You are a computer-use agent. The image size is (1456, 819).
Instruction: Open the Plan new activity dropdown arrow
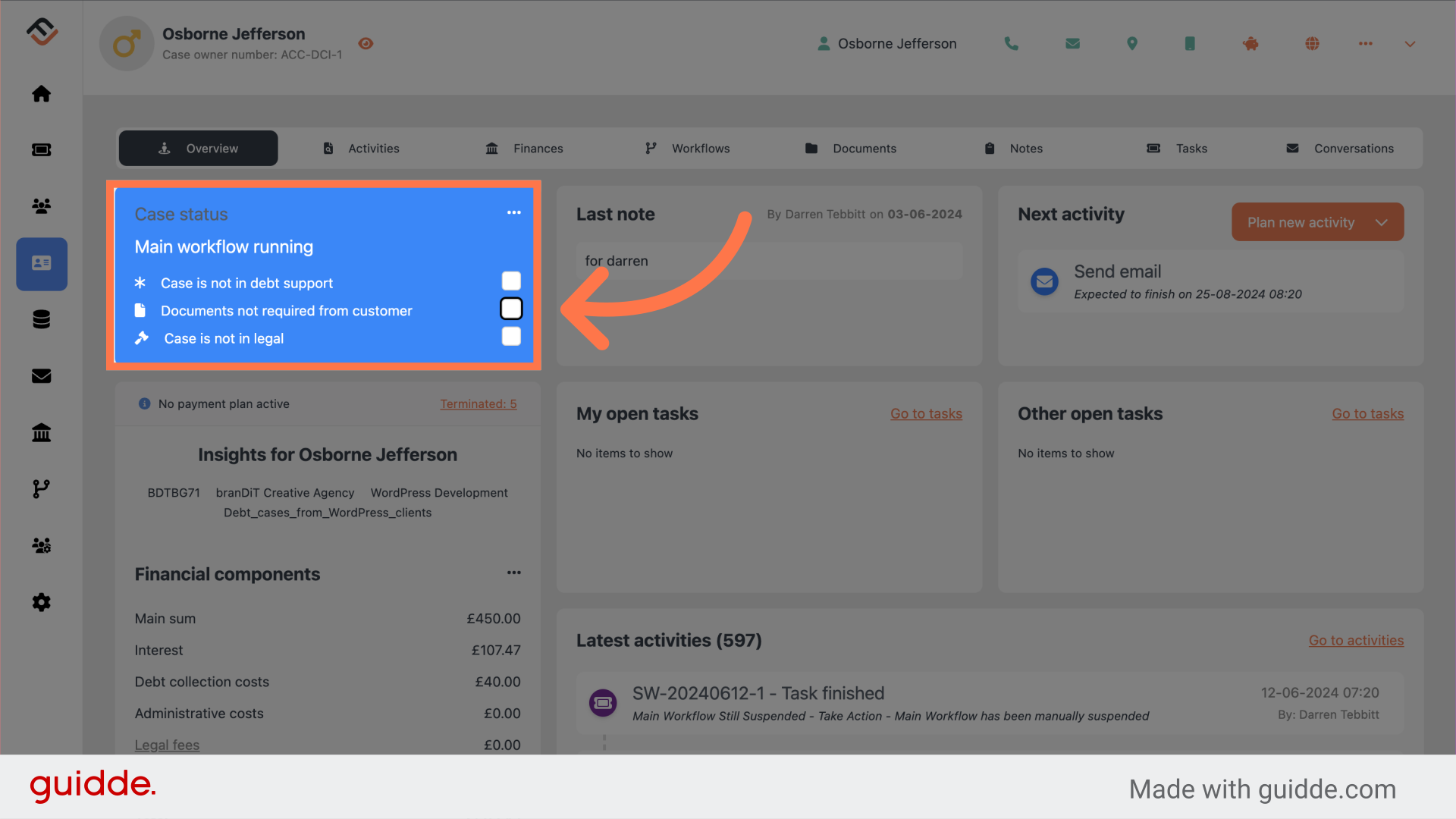coord(1382,222)
